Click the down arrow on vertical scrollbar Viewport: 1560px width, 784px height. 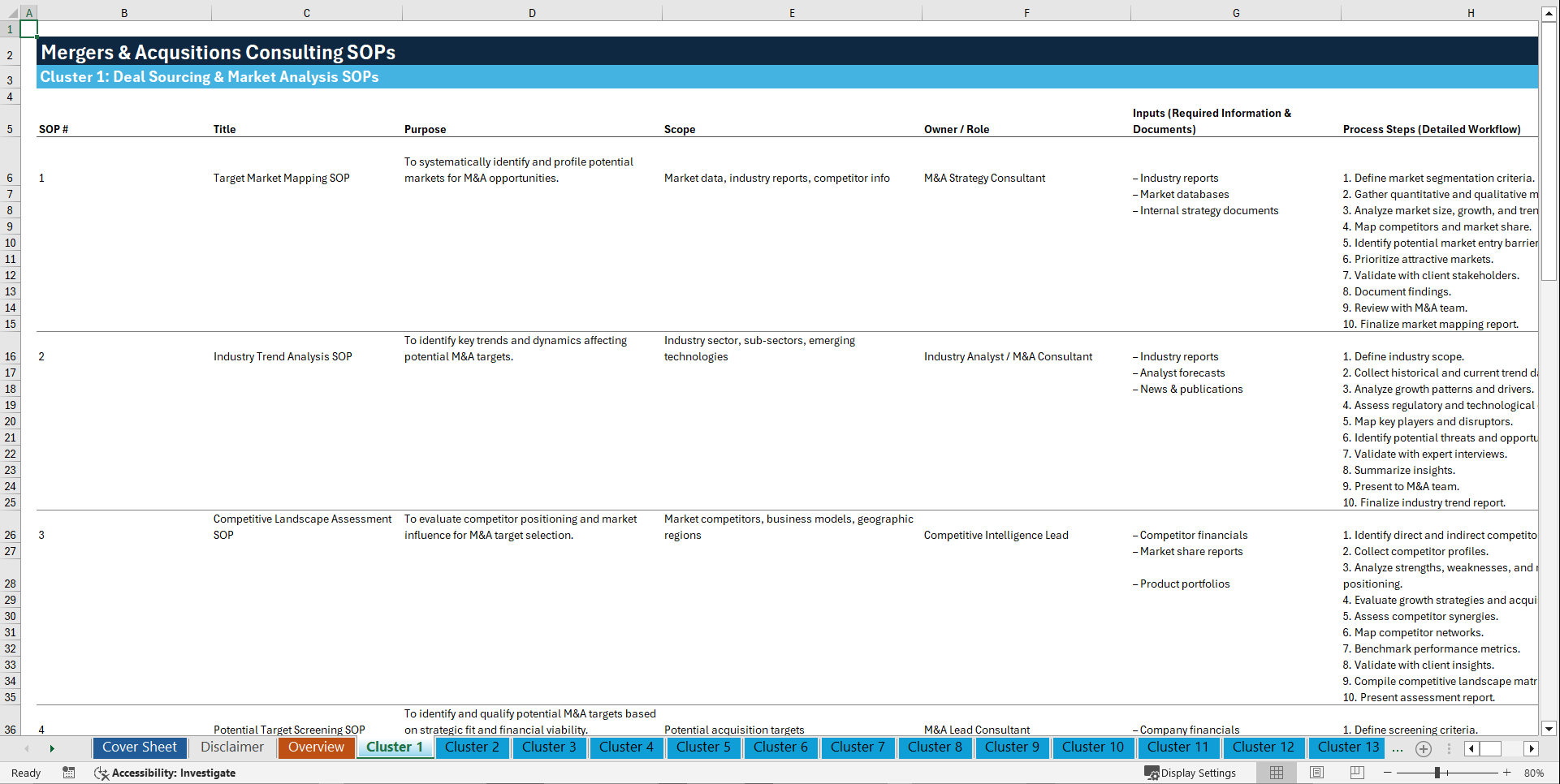pyautogui.click(x=1549, y=729)
